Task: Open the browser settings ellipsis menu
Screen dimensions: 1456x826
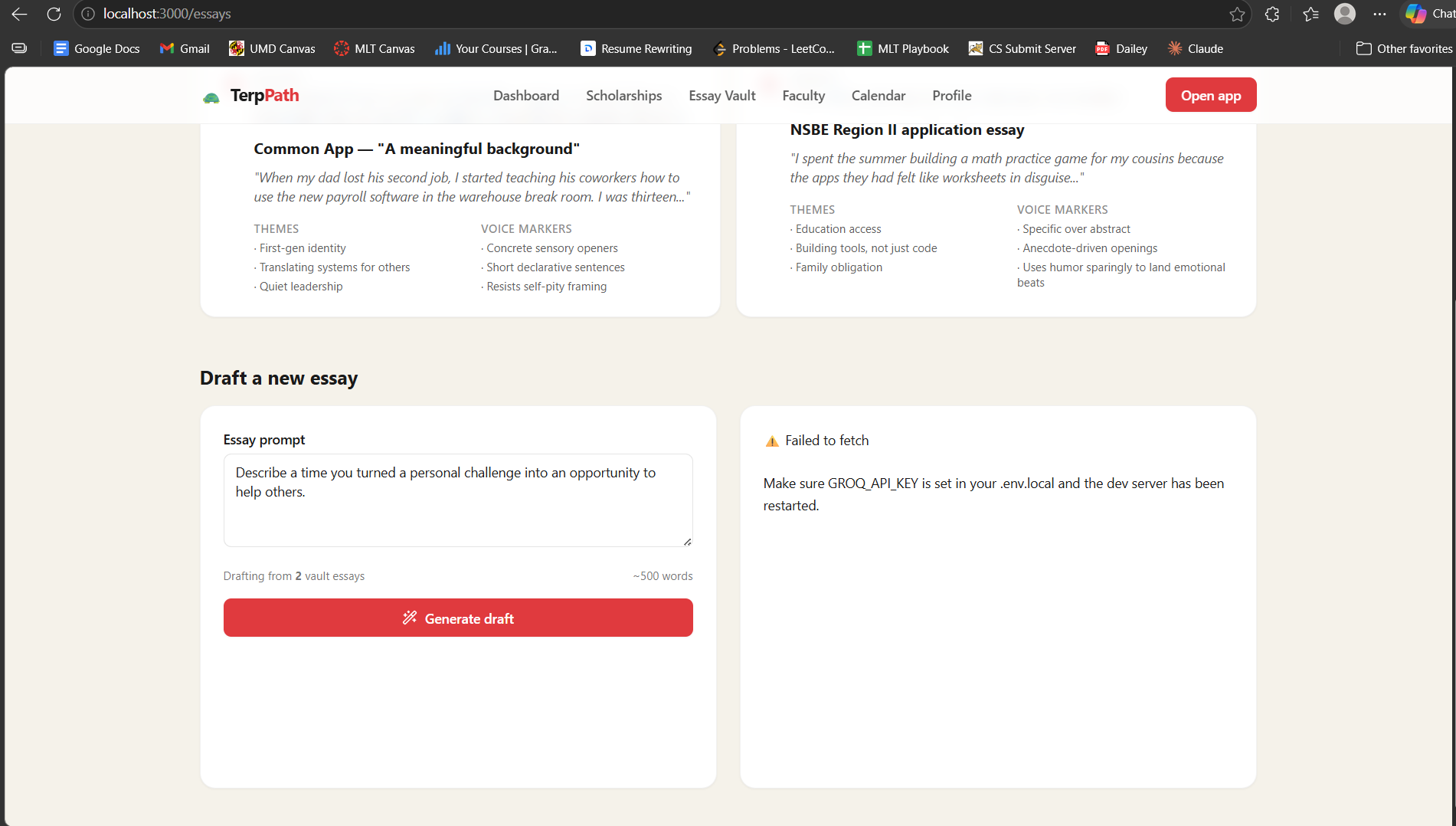Action: 1379,14
